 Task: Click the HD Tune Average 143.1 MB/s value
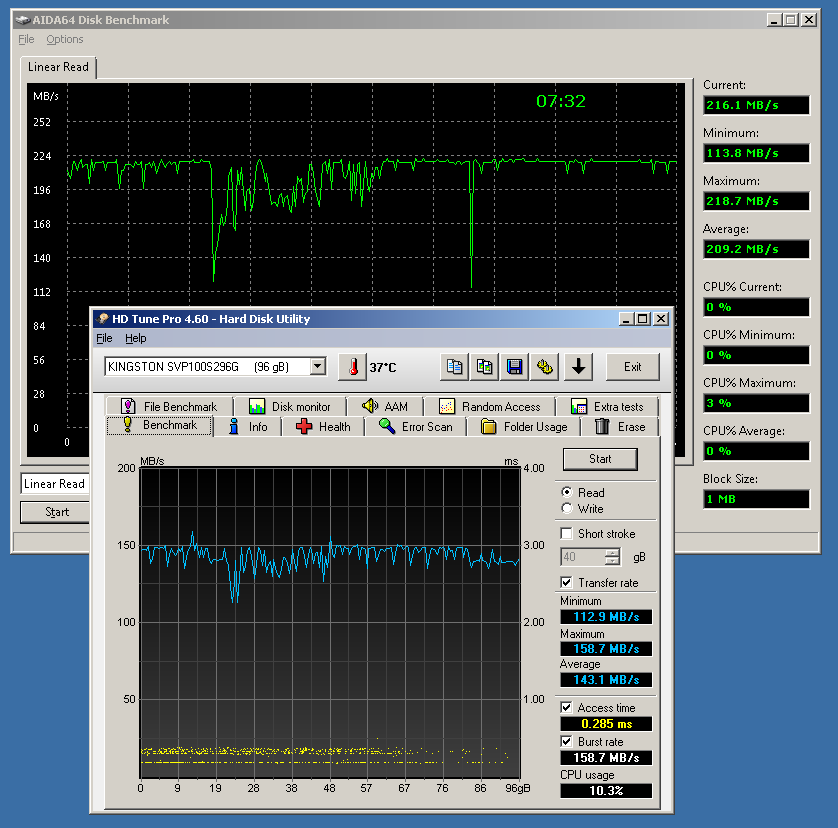(606, 680)
